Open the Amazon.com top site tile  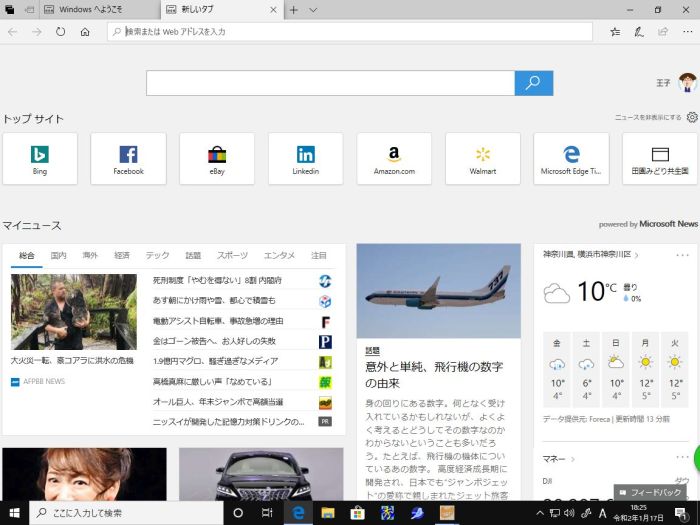click(394, 158)
